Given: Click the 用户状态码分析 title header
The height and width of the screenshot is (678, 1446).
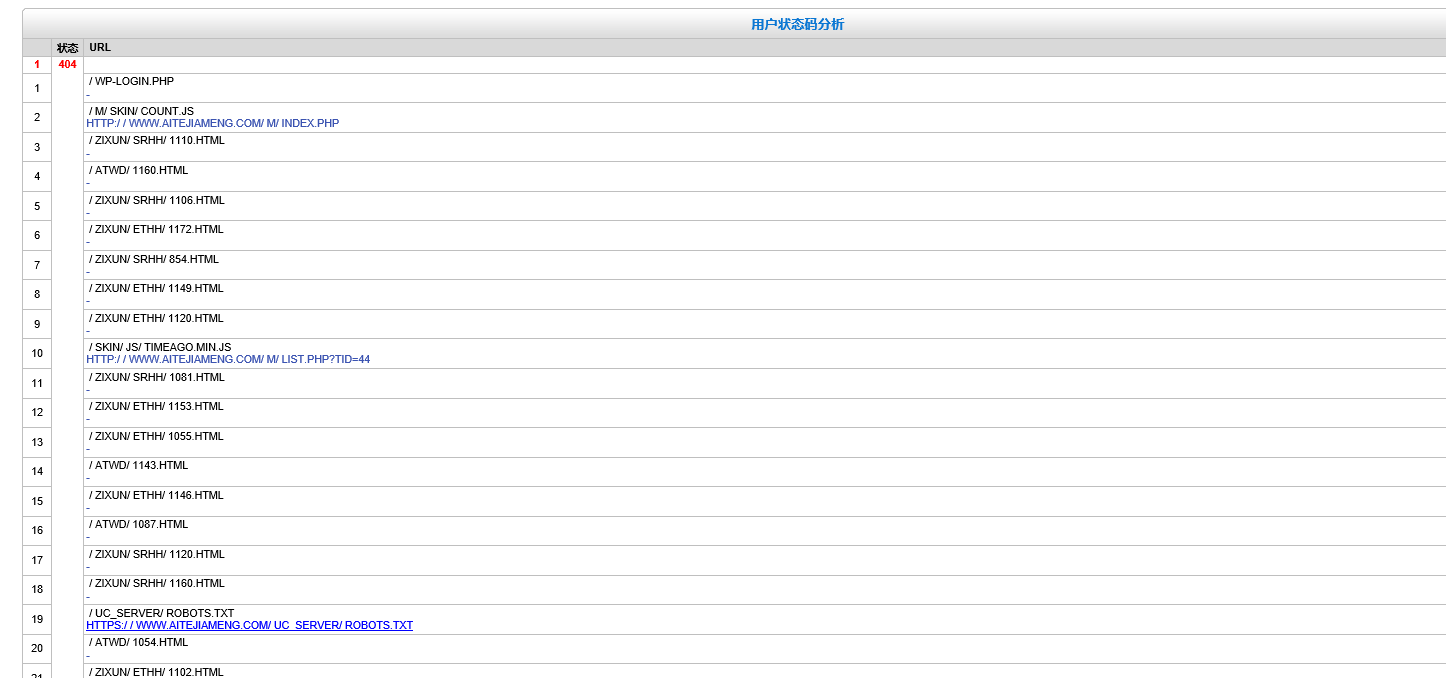Looking at the screenshot, I should 797,24.
